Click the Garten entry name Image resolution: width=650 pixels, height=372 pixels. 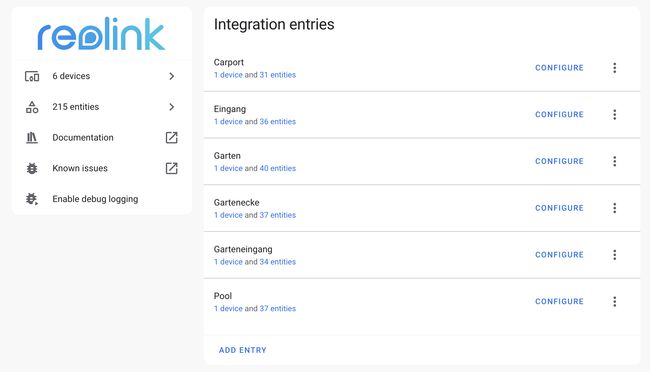point(227,156)
